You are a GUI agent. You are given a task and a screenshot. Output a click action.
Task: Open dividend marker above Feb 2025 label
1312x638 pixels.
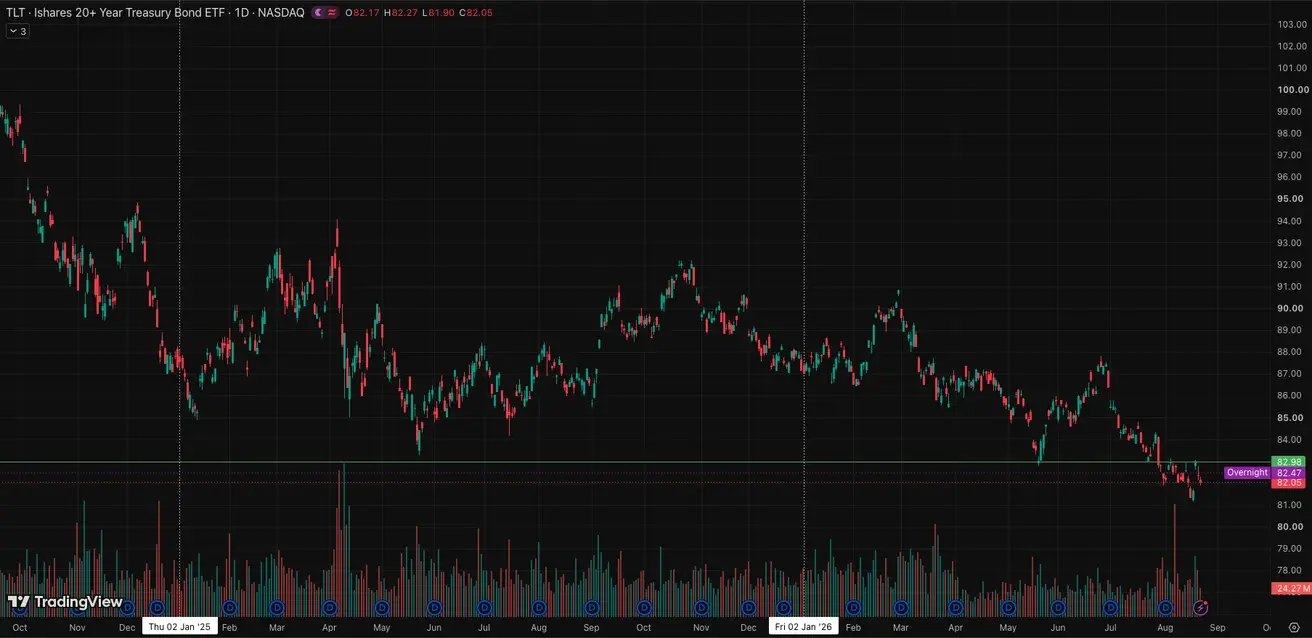228,608
